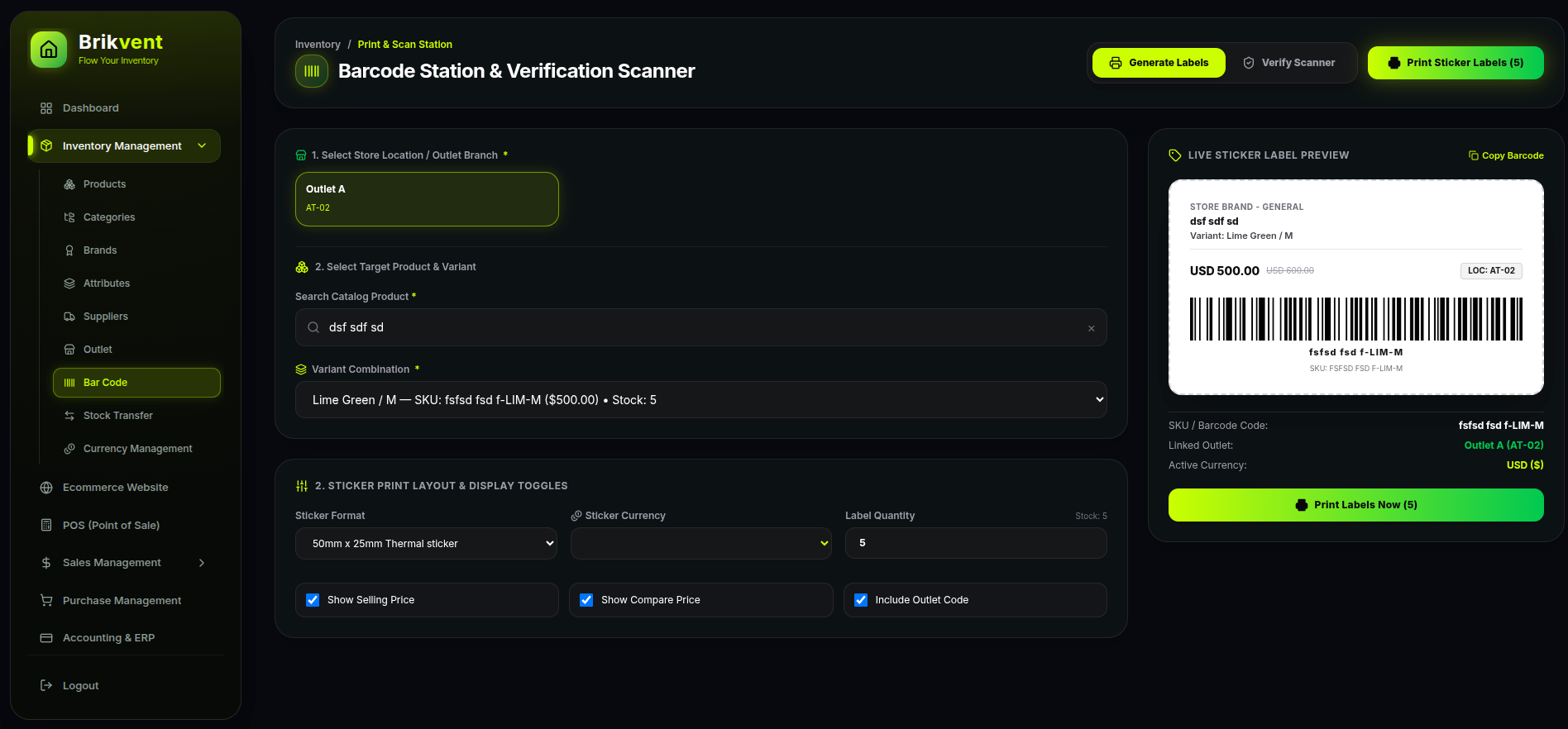Image resolution: width=1568 pixels, height=729 pixels.
Task: Click the Copy Barcode link
Action: pos(1506,155)
